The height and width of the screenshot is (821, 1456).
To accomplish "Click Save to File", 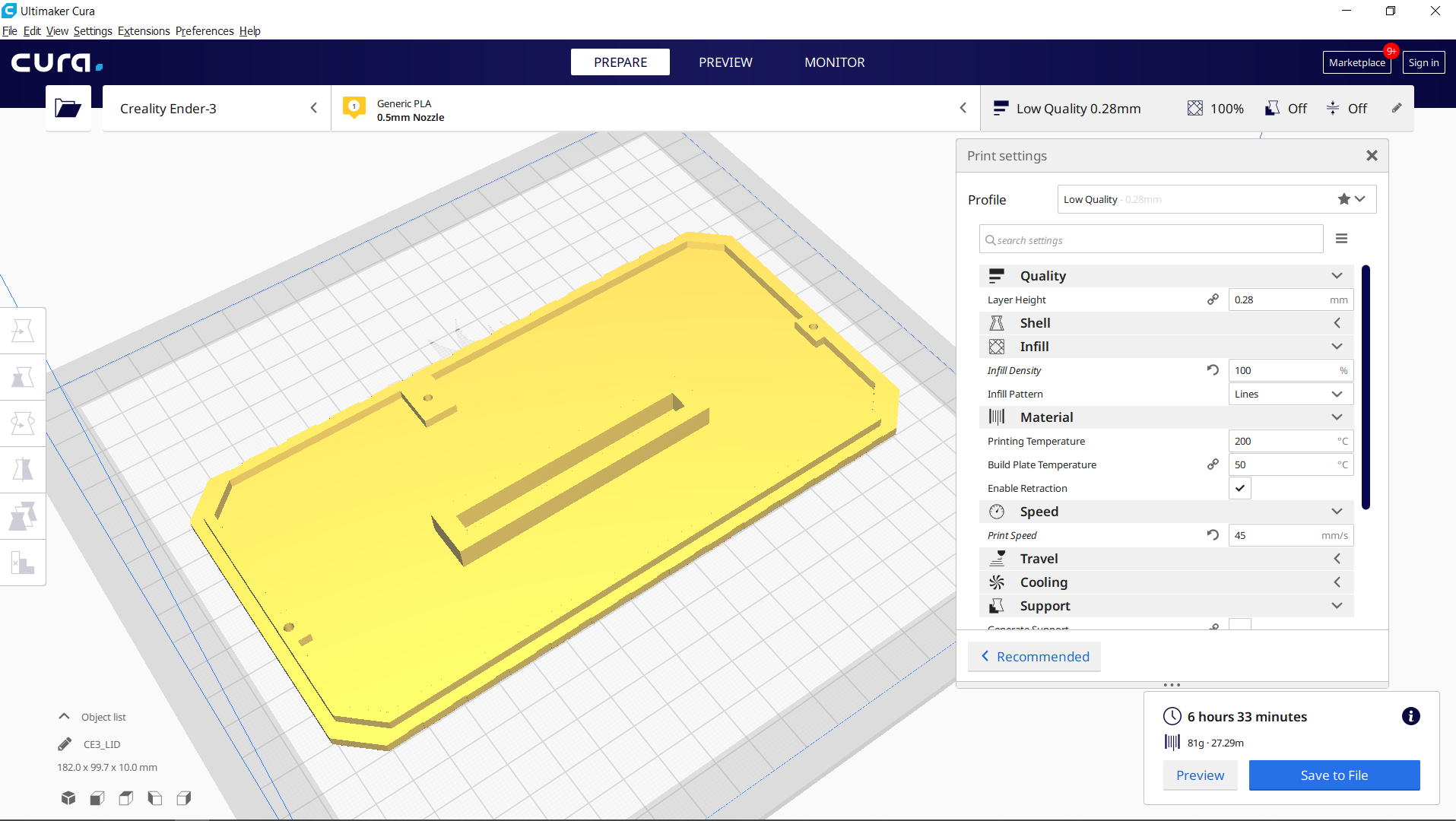I will 1334,775.
